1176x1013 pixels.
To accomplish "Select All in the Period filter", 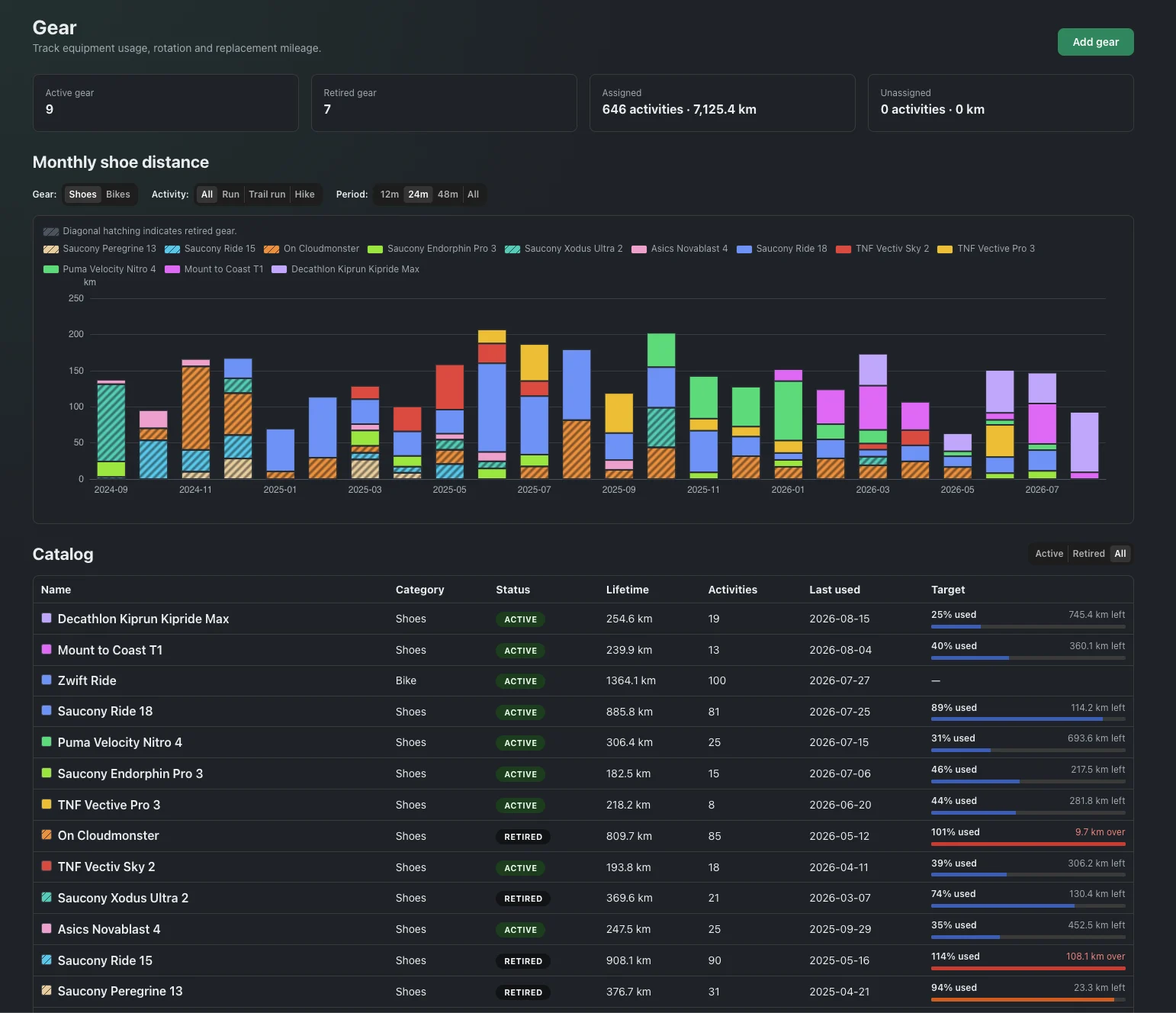I will point(473,195).
